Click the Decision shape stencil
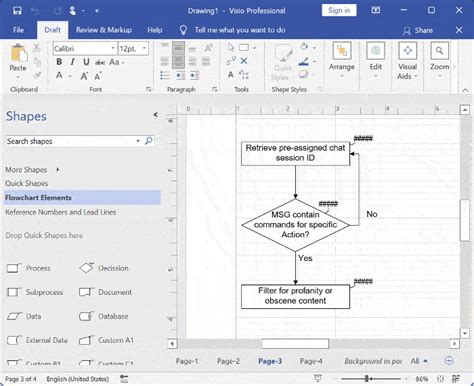Image resolution: width=474 pixels, height=386 pixels. click(x=104, y=268)
